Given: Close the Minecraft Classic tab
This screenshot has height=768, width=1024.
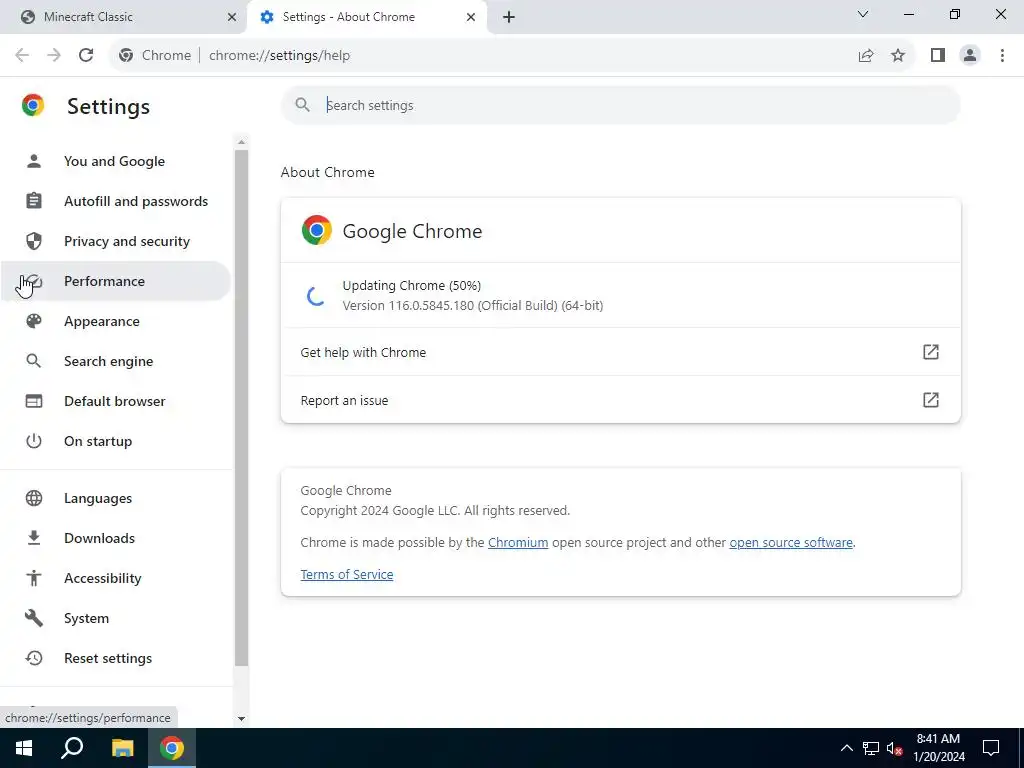Looking at the screenshot, I should click(232, 17).
